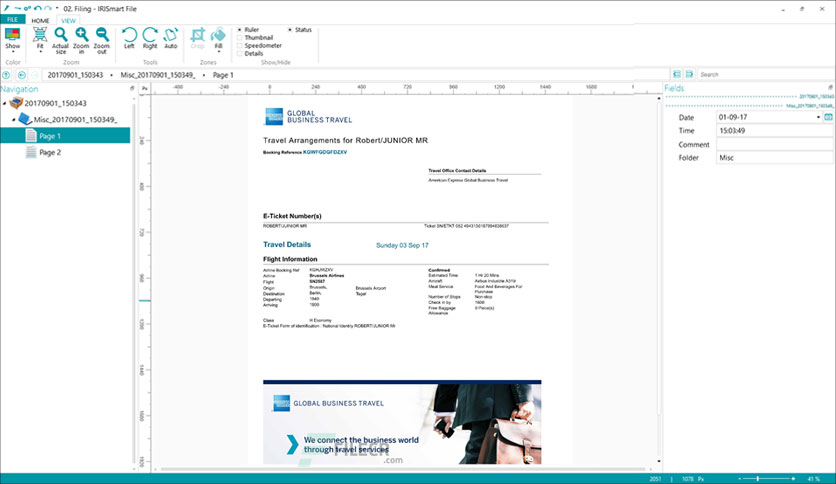Click the Folder field Misc

point(774,158)
